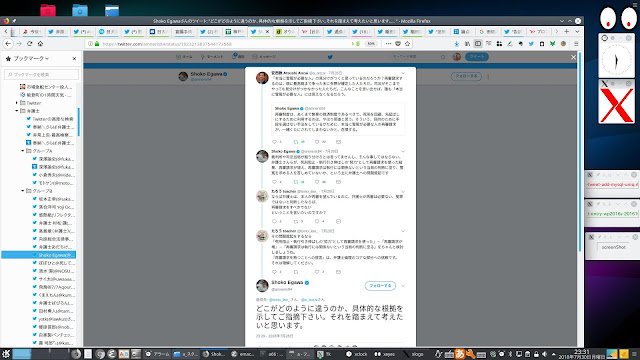Switch to the xlogo taskbar entry

(x=413, y=354)
